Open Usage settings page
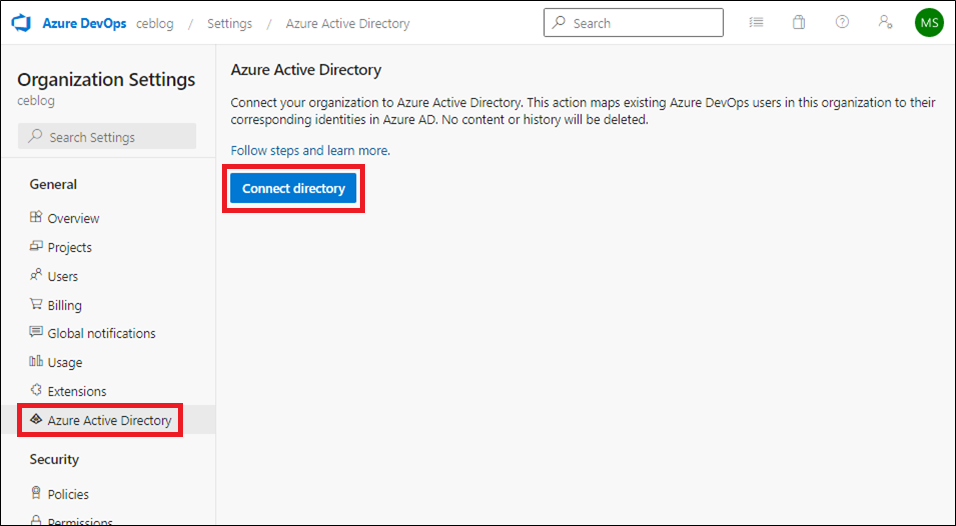This screenshot has height=526, width=956. (x=65, y=363)
